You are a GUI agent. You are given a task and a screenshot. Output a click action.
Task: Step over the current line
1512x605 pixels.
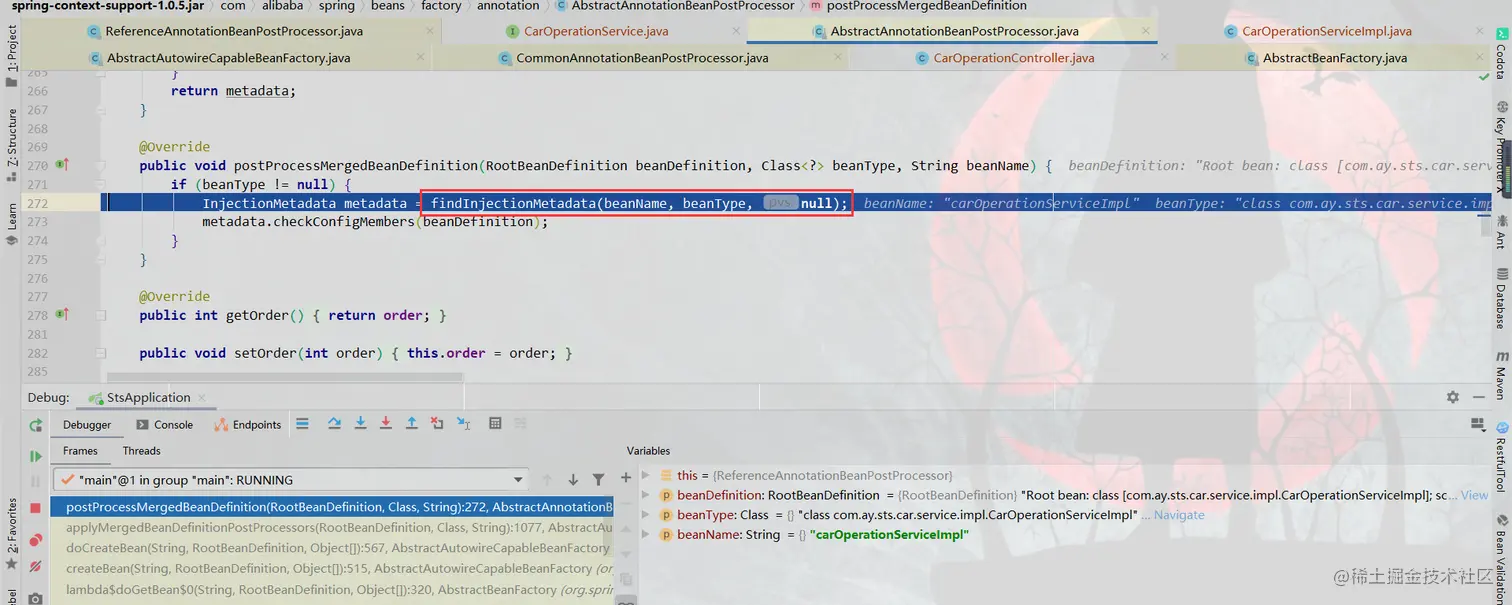(x=335, y=424)
